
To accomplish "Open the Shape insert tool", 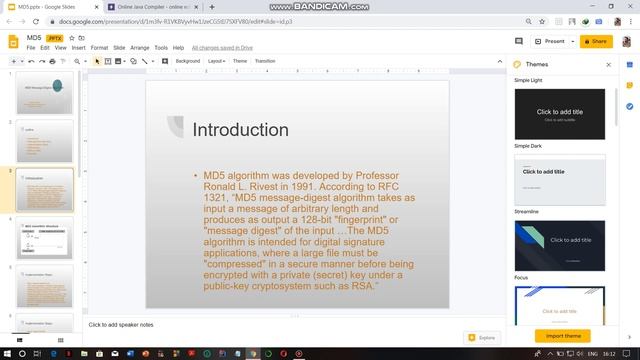I will [133, 61].
